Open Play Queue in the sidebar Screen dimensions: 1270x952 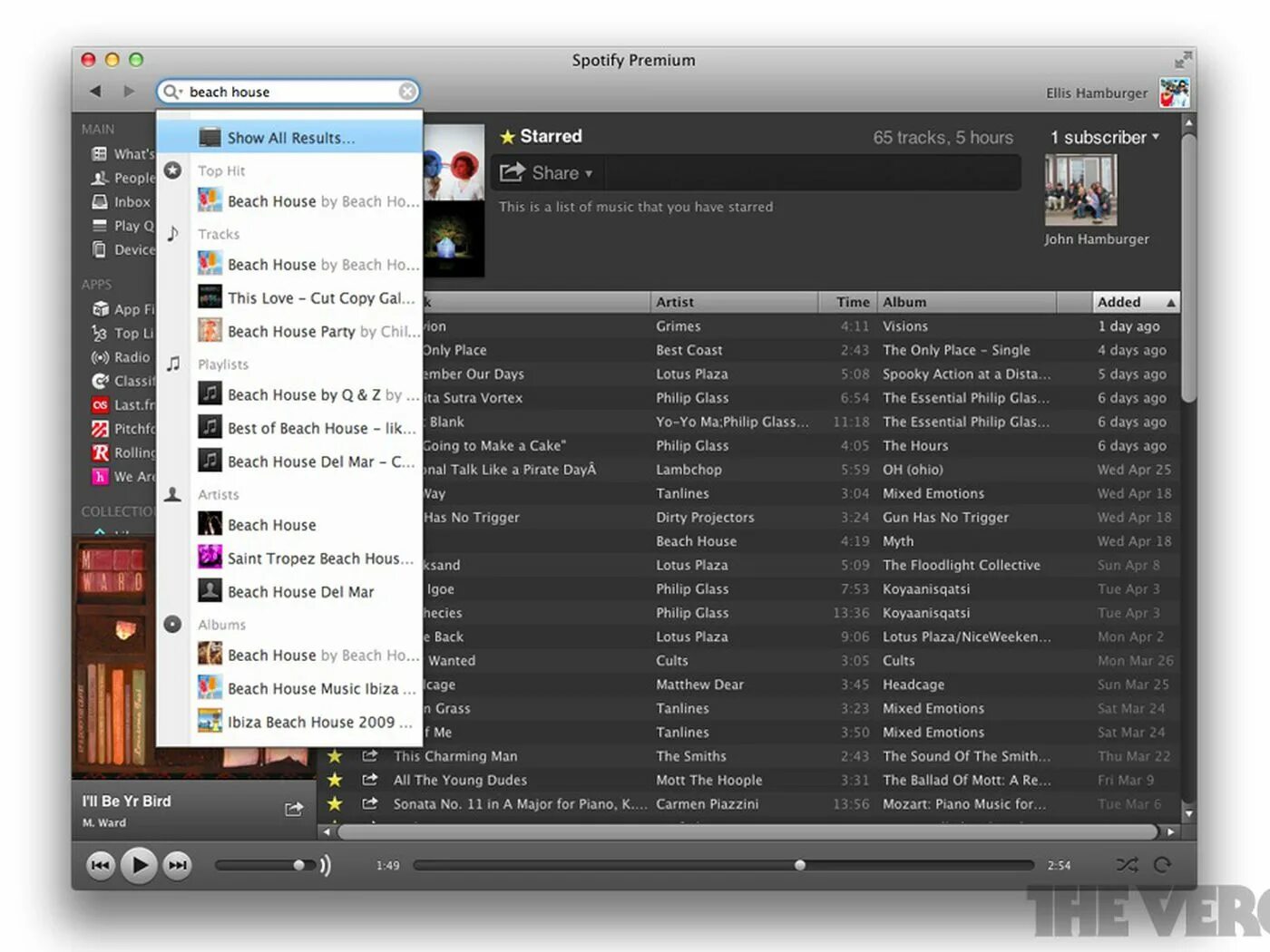coord(122,226)
